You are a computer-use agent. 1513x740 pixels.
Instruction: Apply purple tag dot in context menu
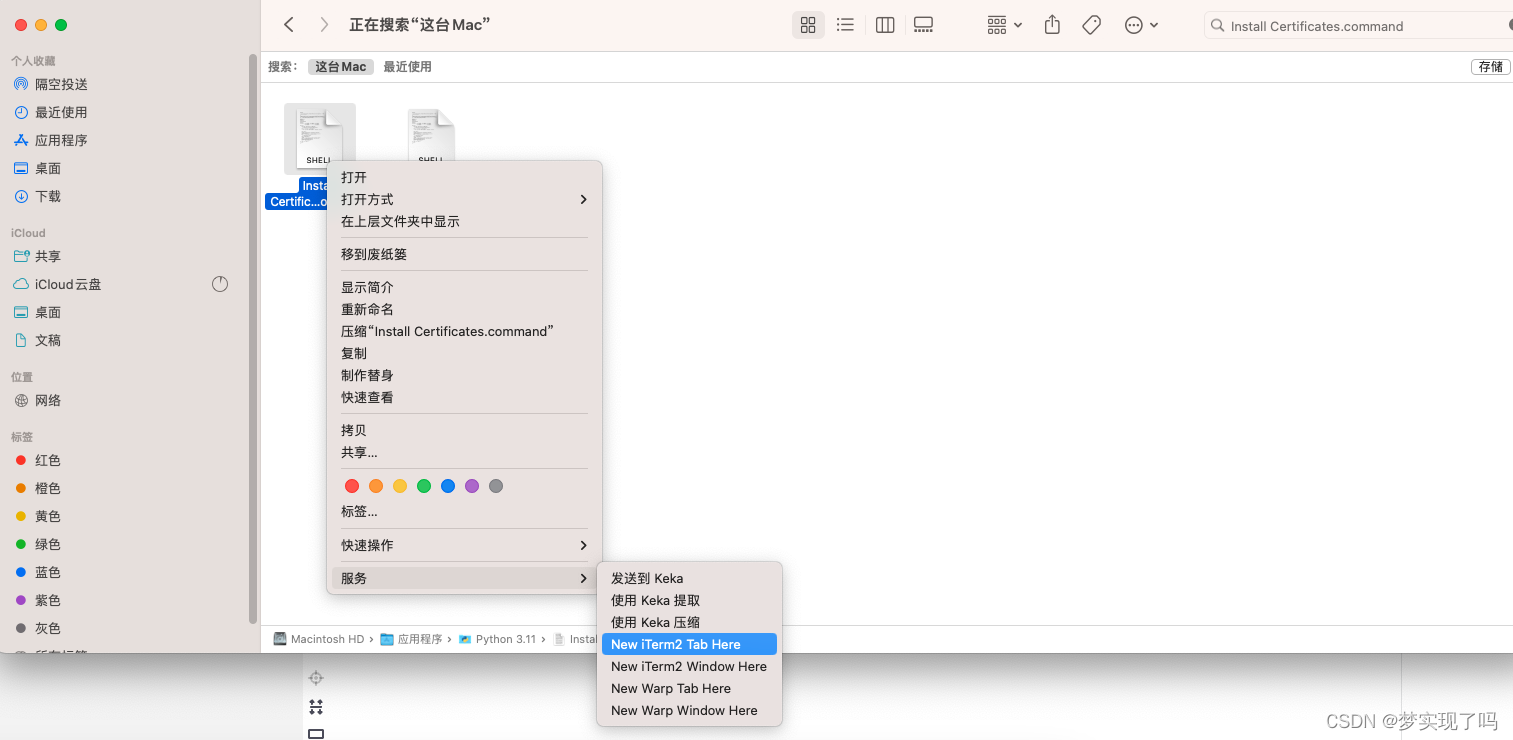point(472,486)
